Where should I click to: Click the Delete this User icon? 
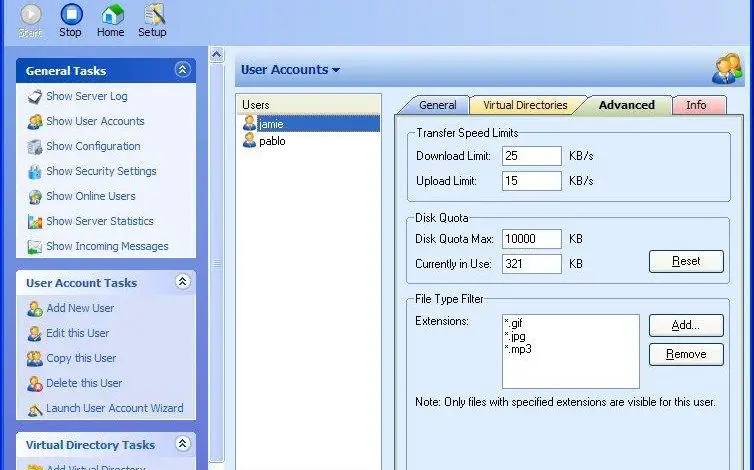[35, 383]
